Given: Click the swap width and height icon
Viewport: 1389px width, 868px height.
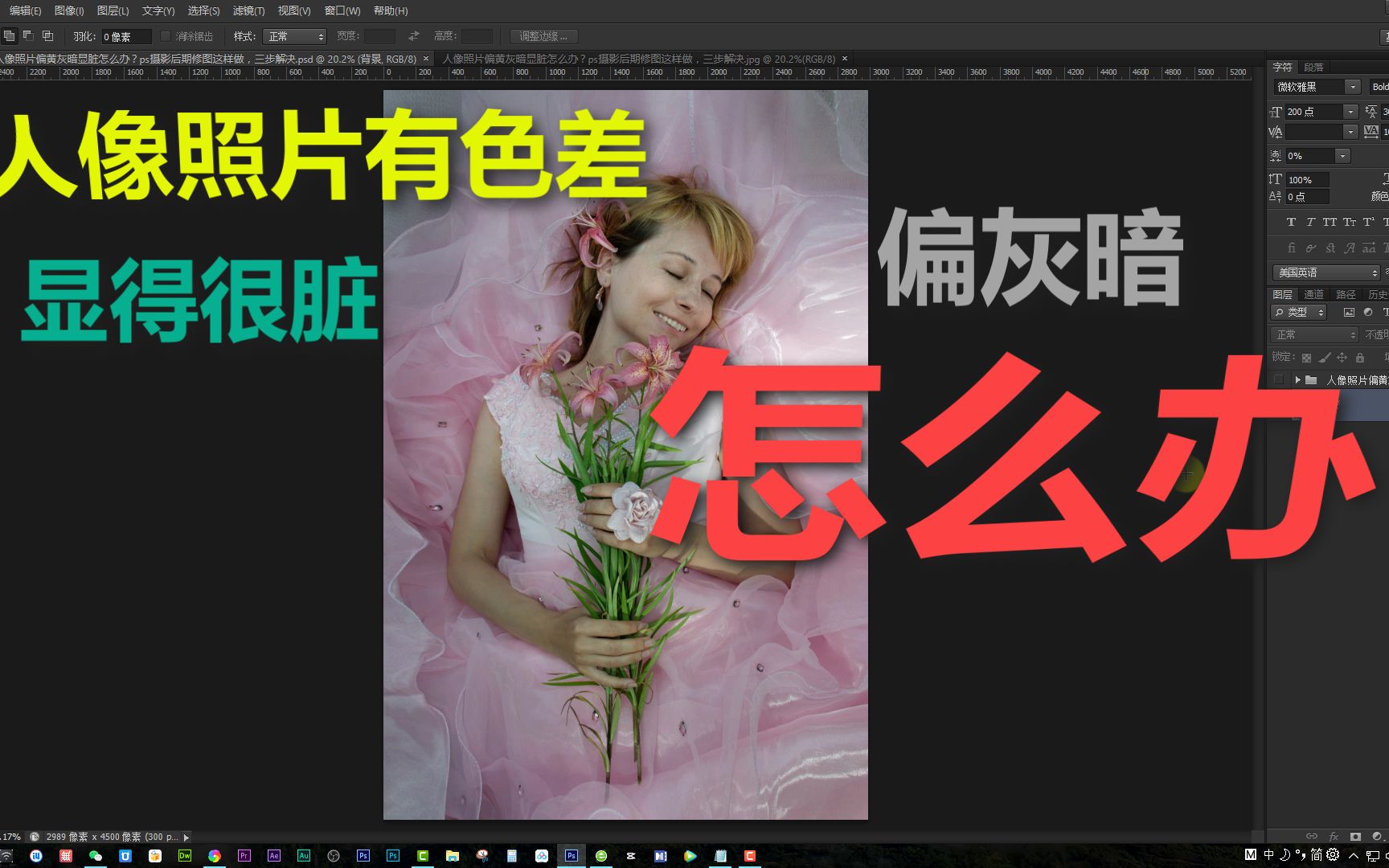Looking at the screenshot, I should [x=413, y=35].
